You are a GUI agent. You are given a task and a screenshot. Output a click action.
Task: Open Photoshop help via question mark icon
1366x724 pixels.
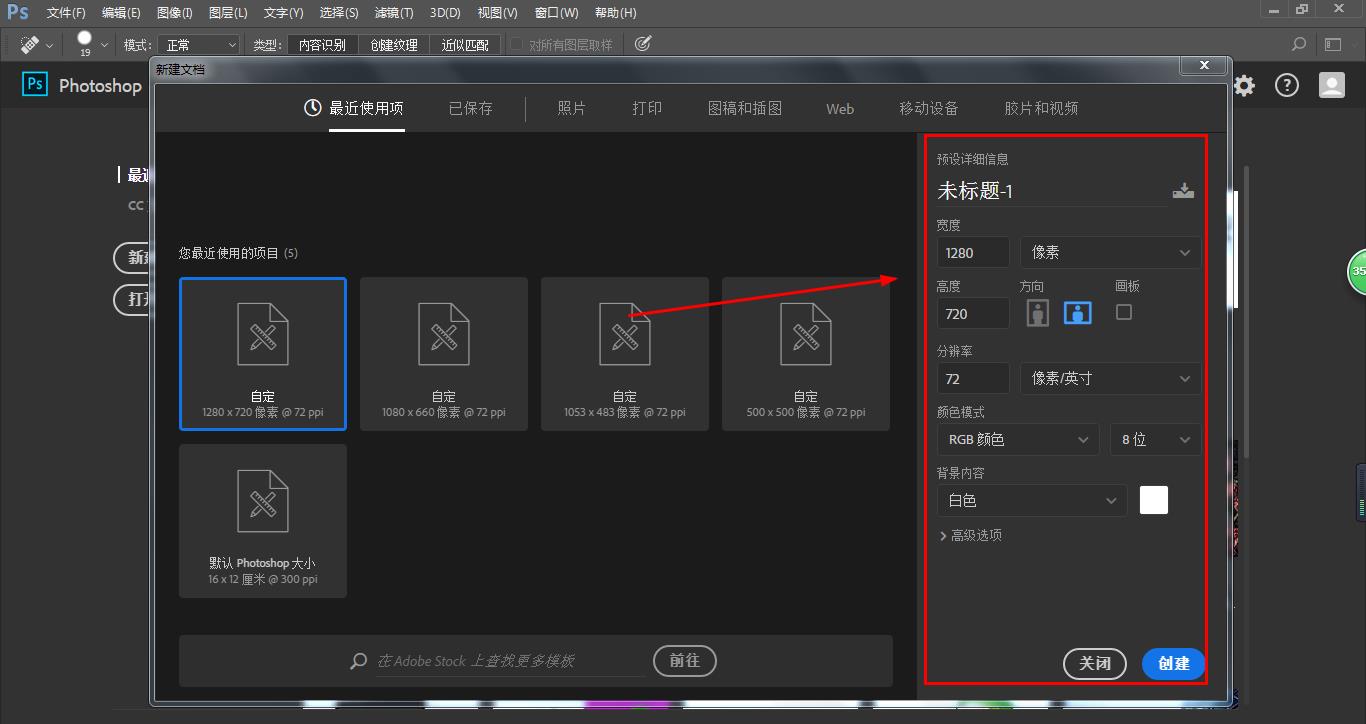click(1286, 85)
